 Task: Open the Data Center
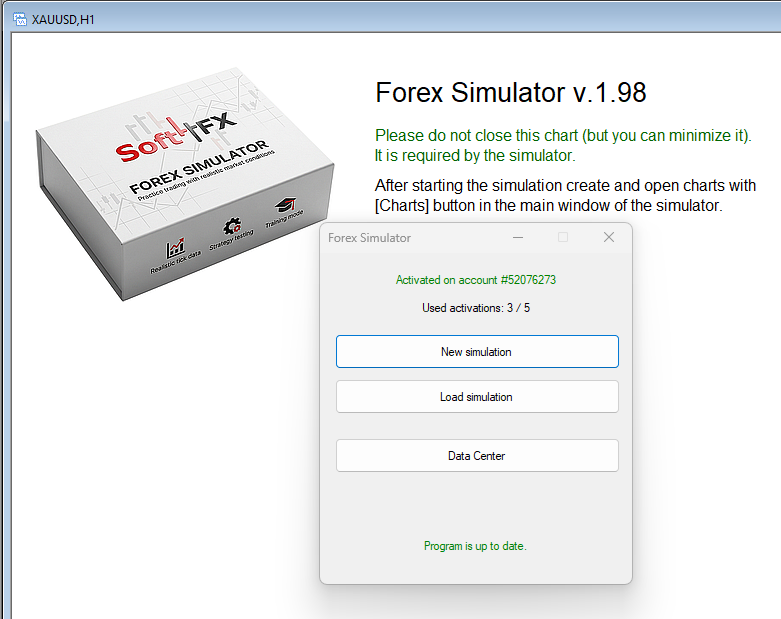pos(477,456)
